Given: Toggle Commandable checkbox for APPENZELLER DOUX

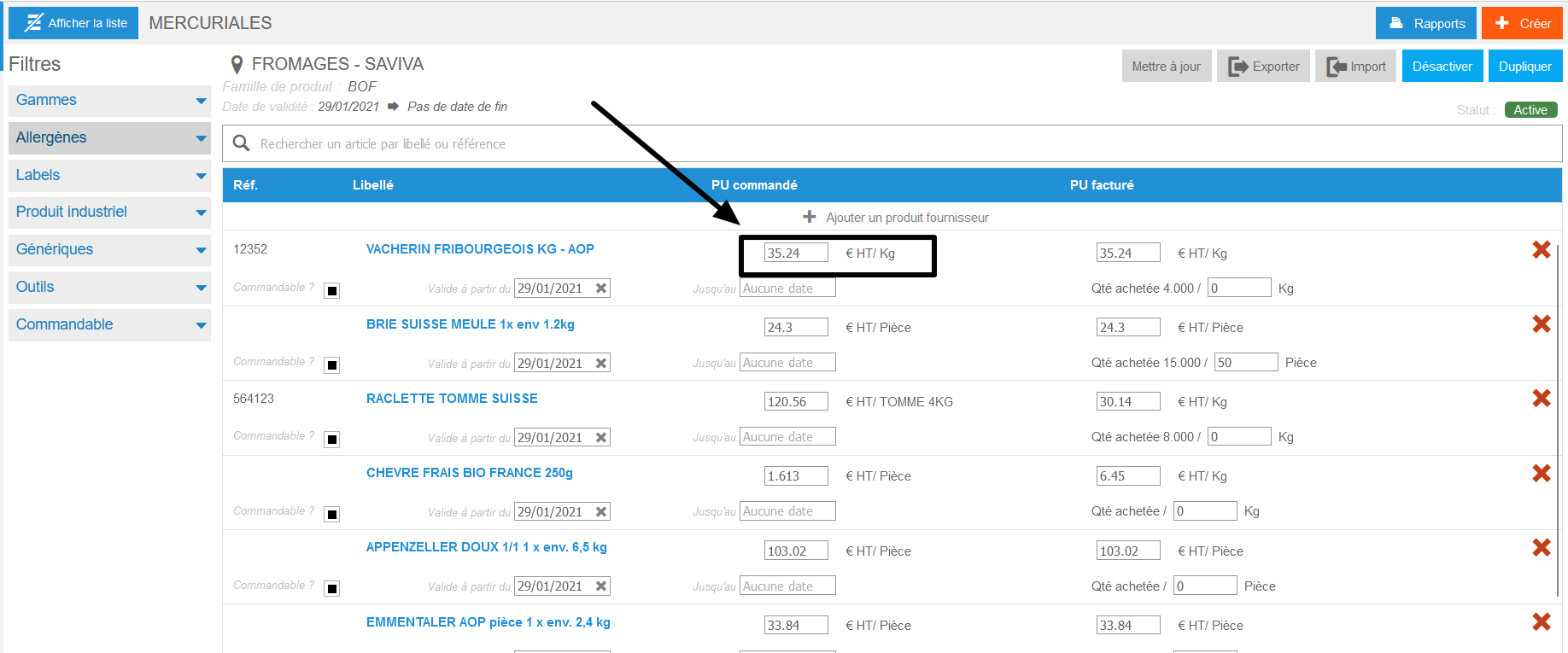Looking at the screenshot, I should (332, 588).
